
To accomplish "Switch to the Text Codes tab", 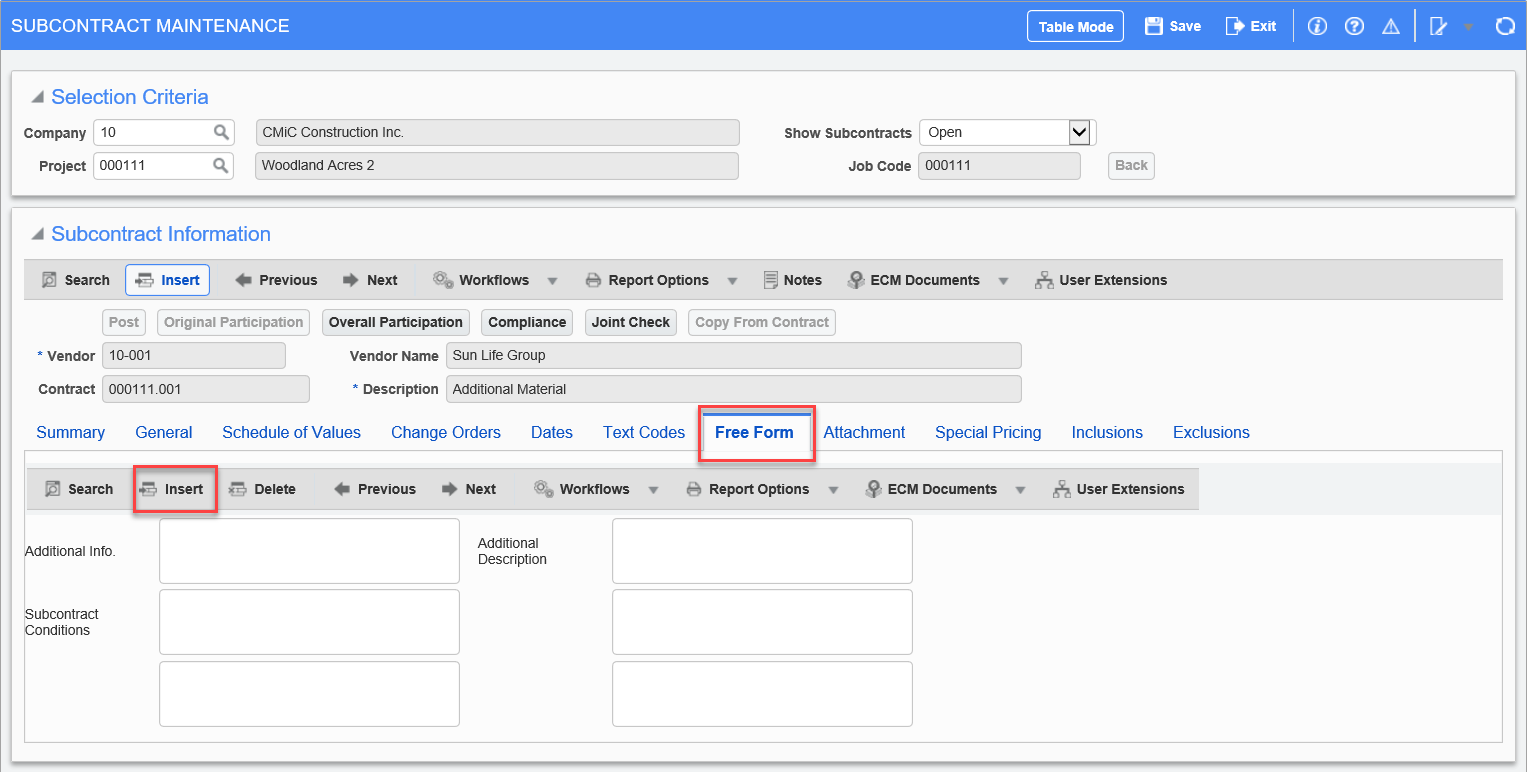I will point(644,432).
